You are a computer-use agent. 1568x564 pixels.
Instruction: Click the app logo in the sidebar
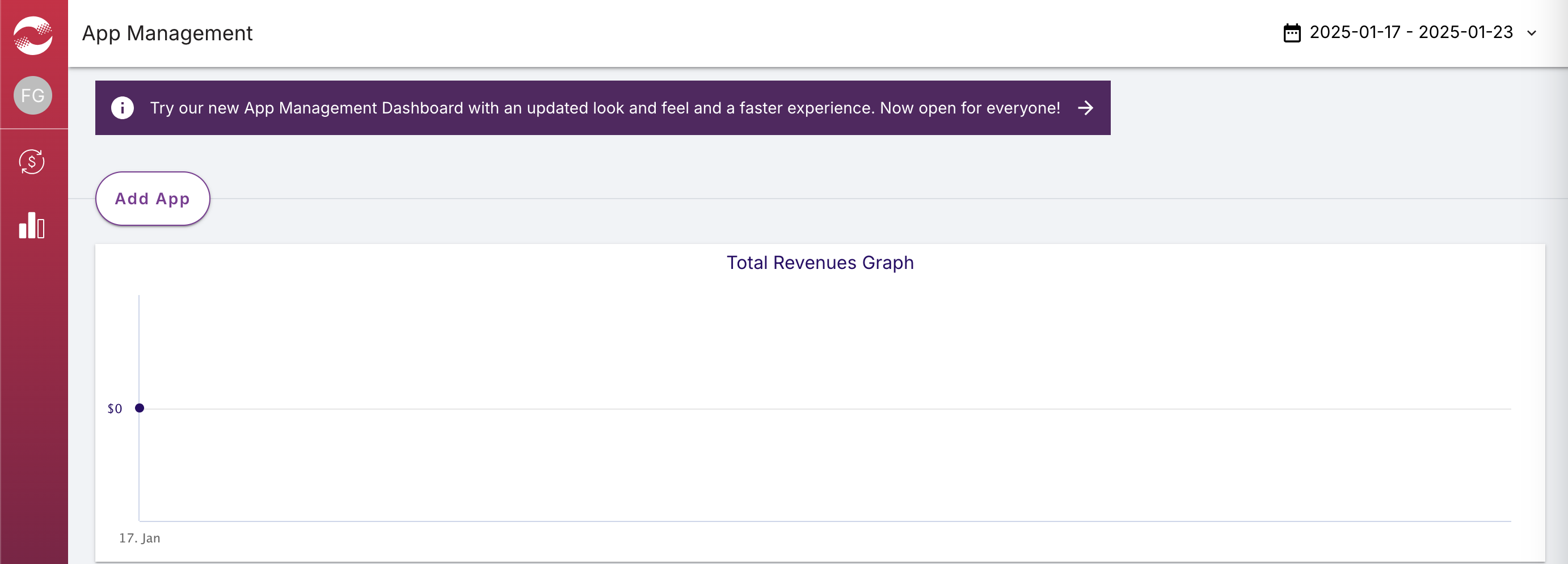33,35
